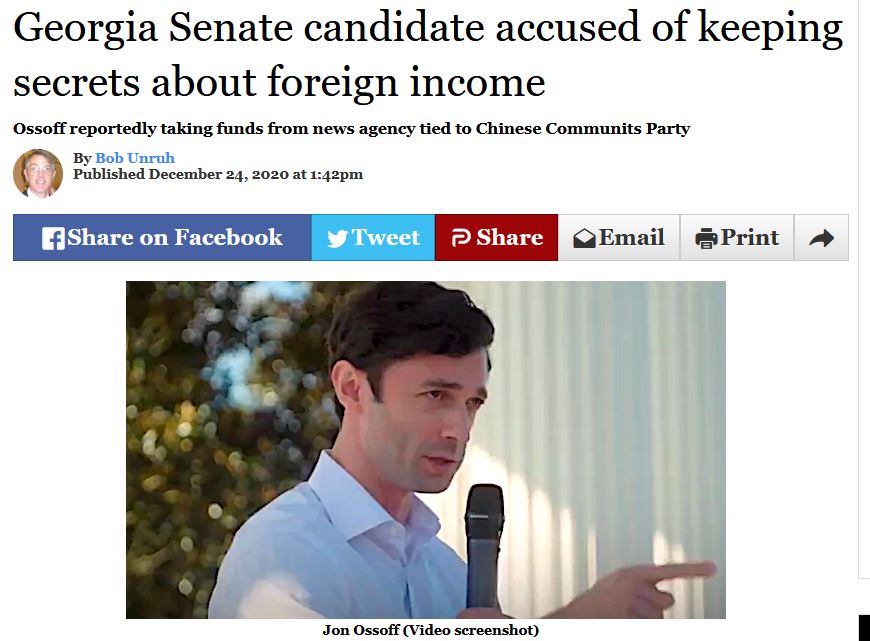The height and width of the screenshot is (641, 870).
Task: Click the red 'Share' button label
Action: (509, 238)
